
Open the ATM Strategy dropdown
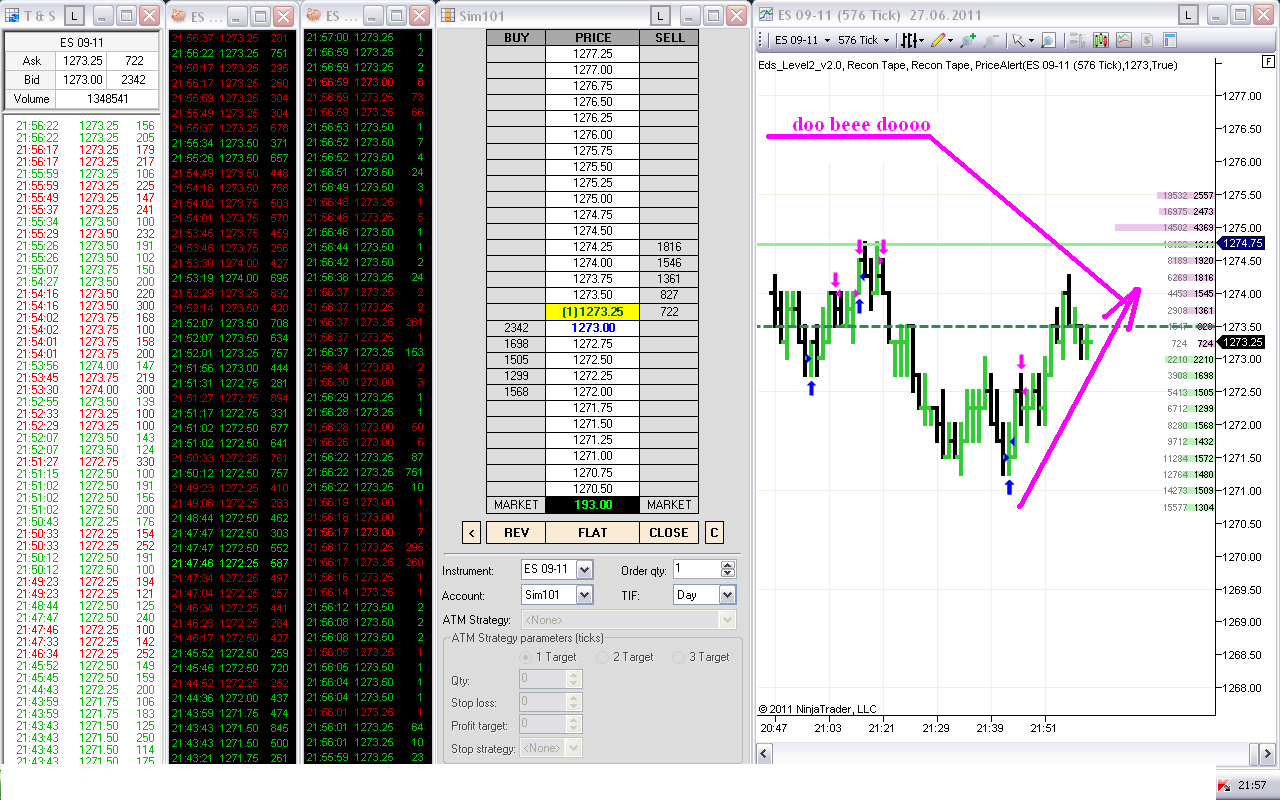628,620
